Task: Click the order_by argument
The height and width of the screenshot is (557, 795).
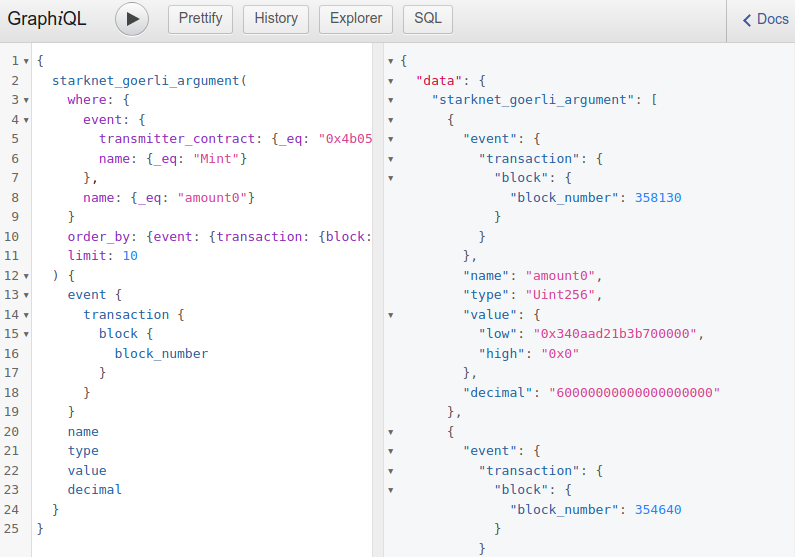Action: tap(98, 237)
